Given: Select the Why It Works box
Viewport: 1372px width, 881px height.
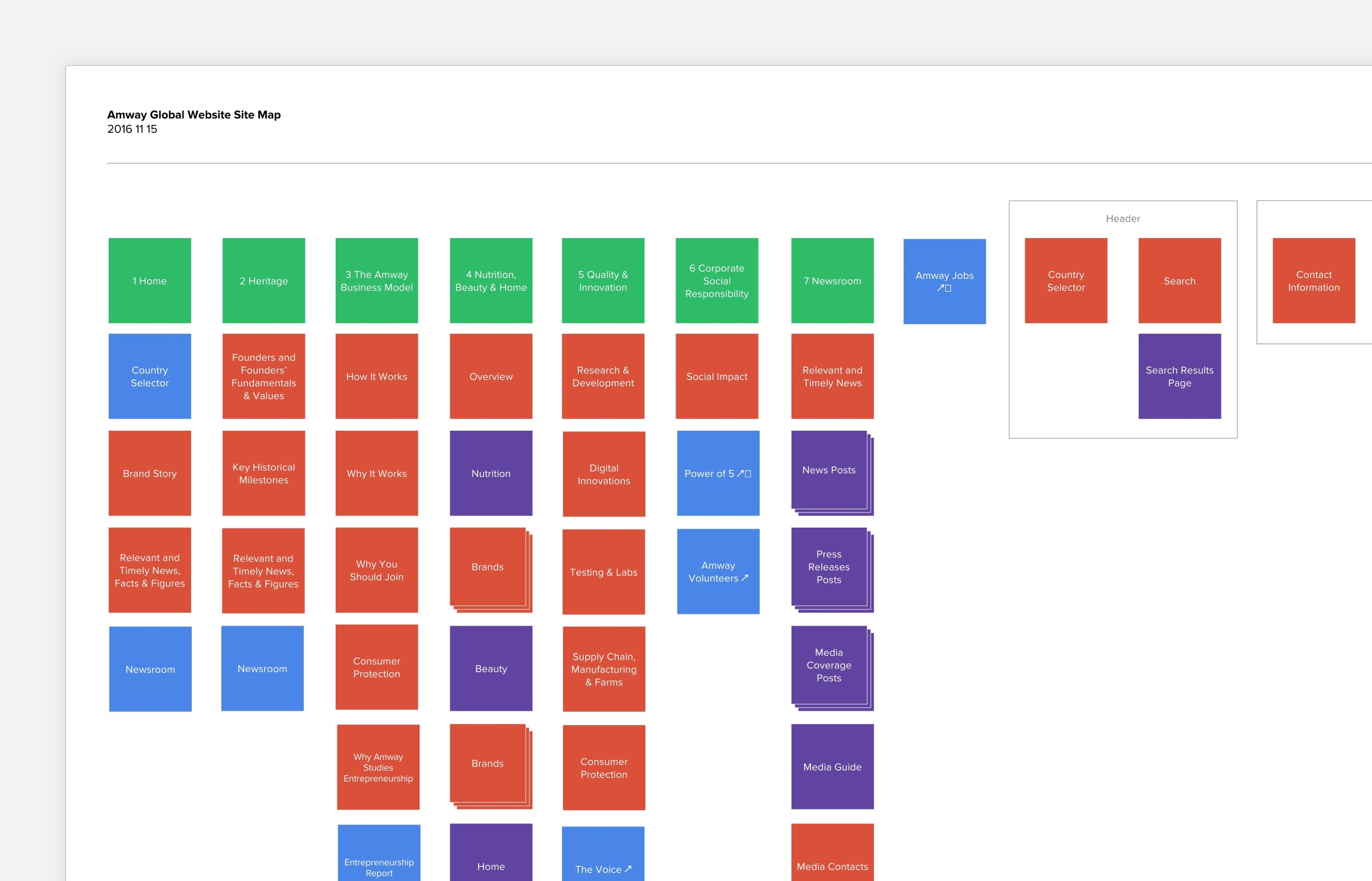Looking at the screenshot, I should (376, 473).
